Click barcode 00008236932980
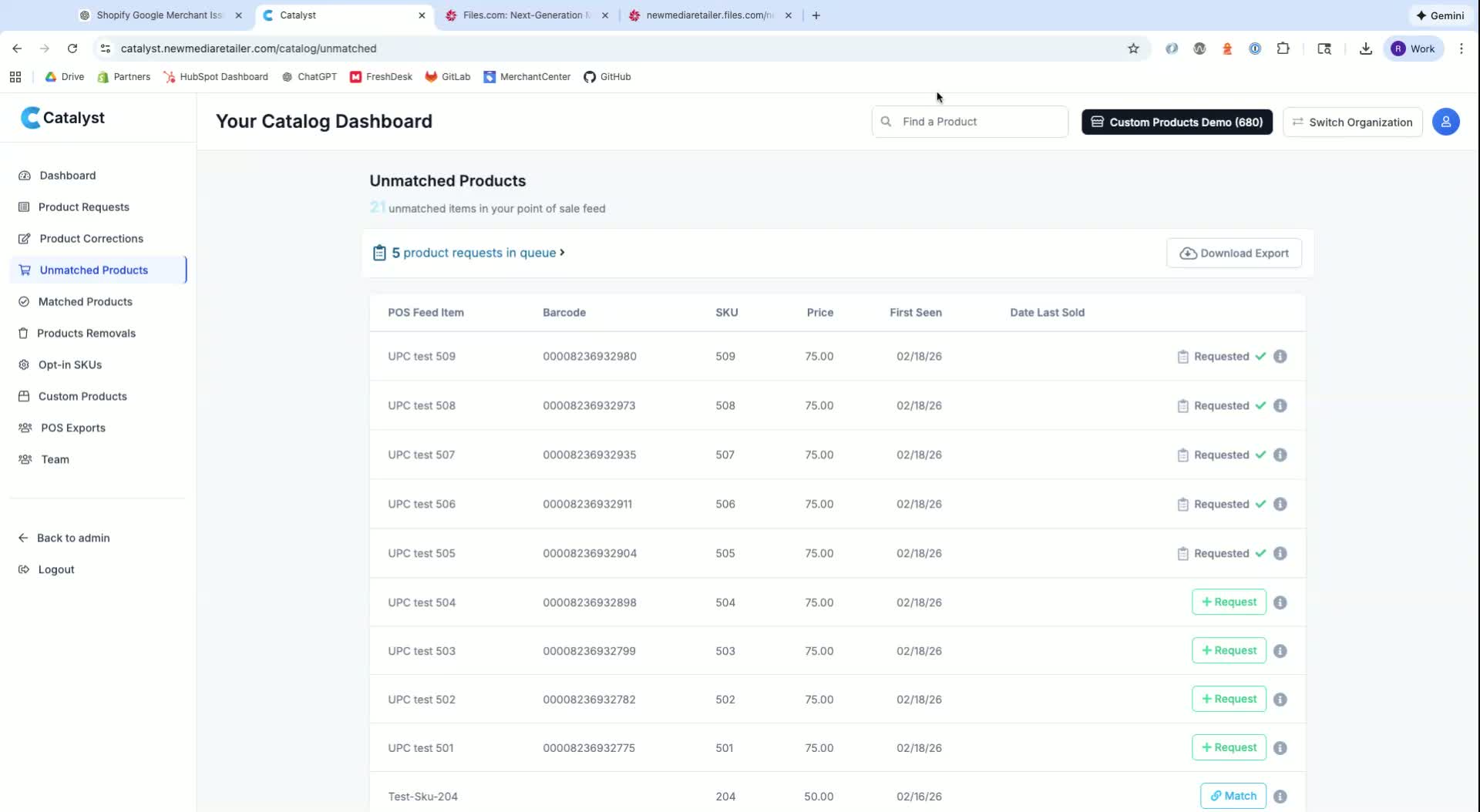Viewport: 1480px width, 812px height. pos(590,357)
